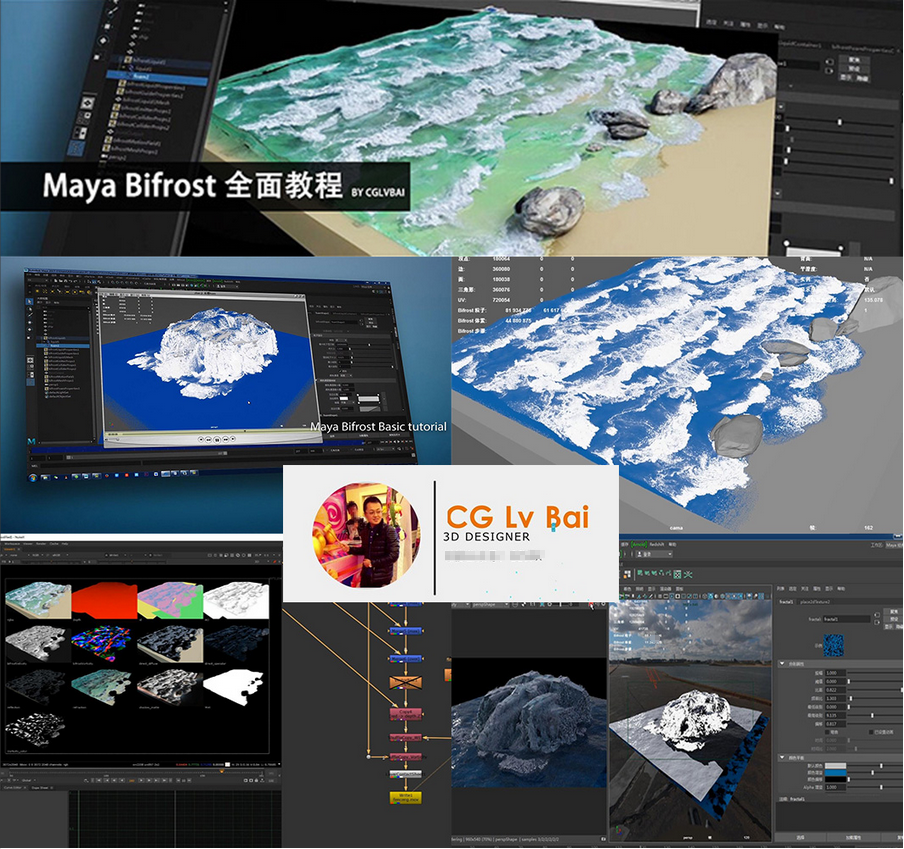
Task: Click the pink and green id pass thumbnail
Action: click(x=170, y=600)
